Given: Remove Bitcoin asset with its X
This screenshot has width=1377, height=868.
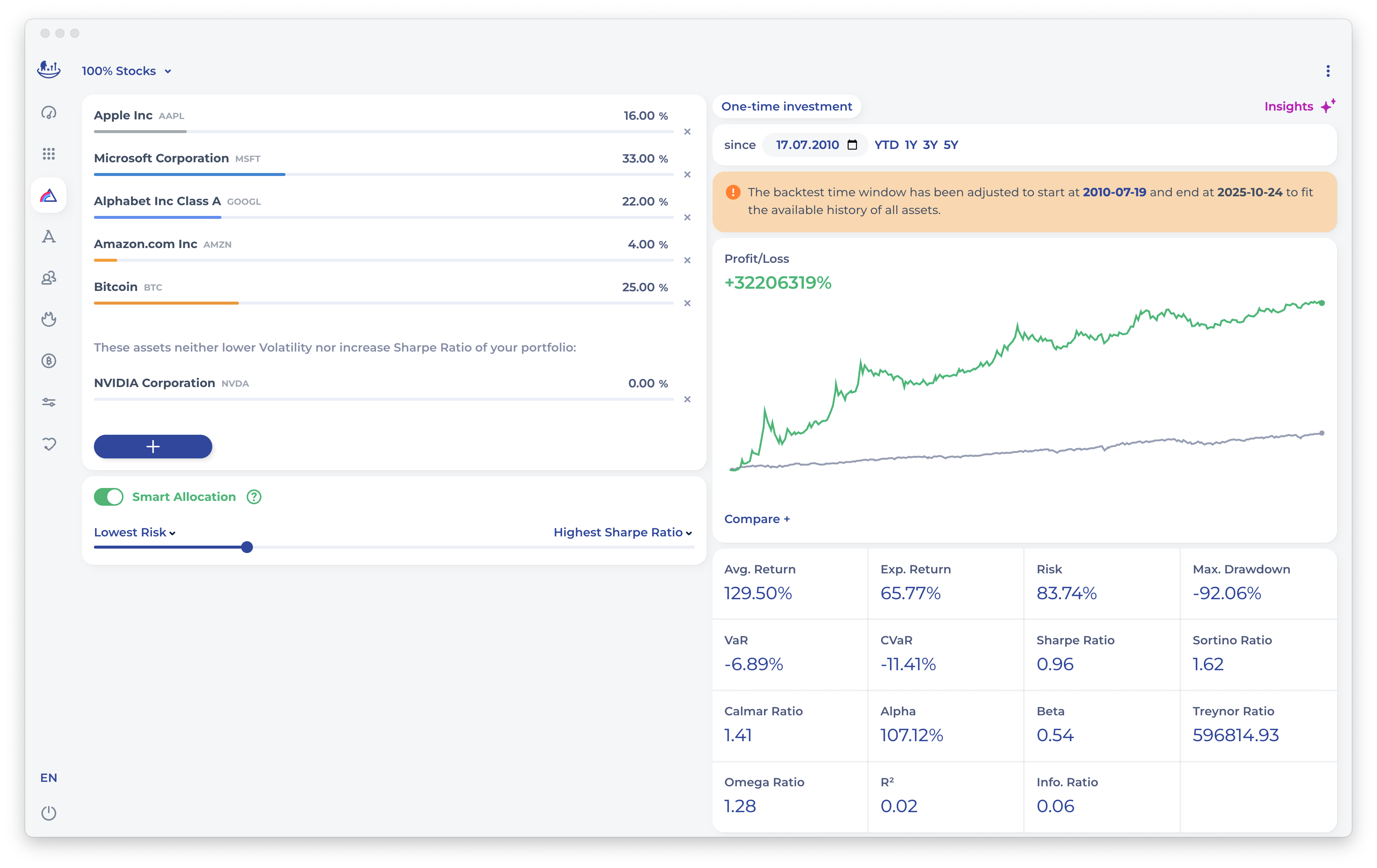Looking at the screenshot, I should pos(687,303).
